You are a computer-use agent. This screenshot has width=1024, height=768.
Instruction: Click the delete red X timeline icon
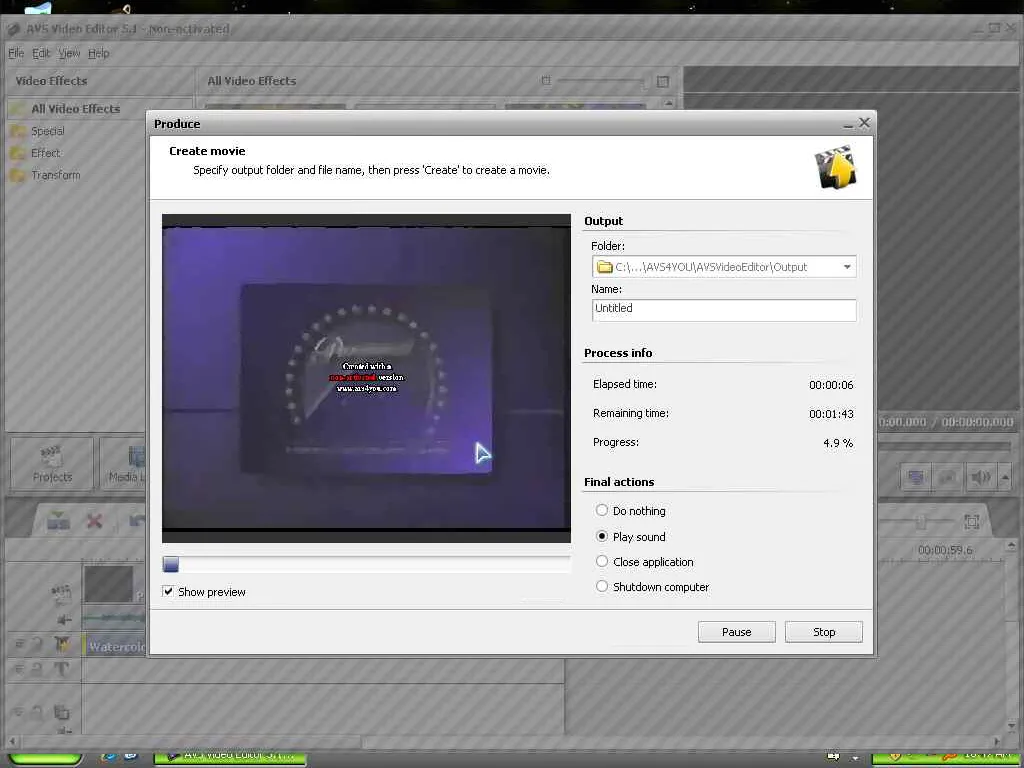pos(95,520)
